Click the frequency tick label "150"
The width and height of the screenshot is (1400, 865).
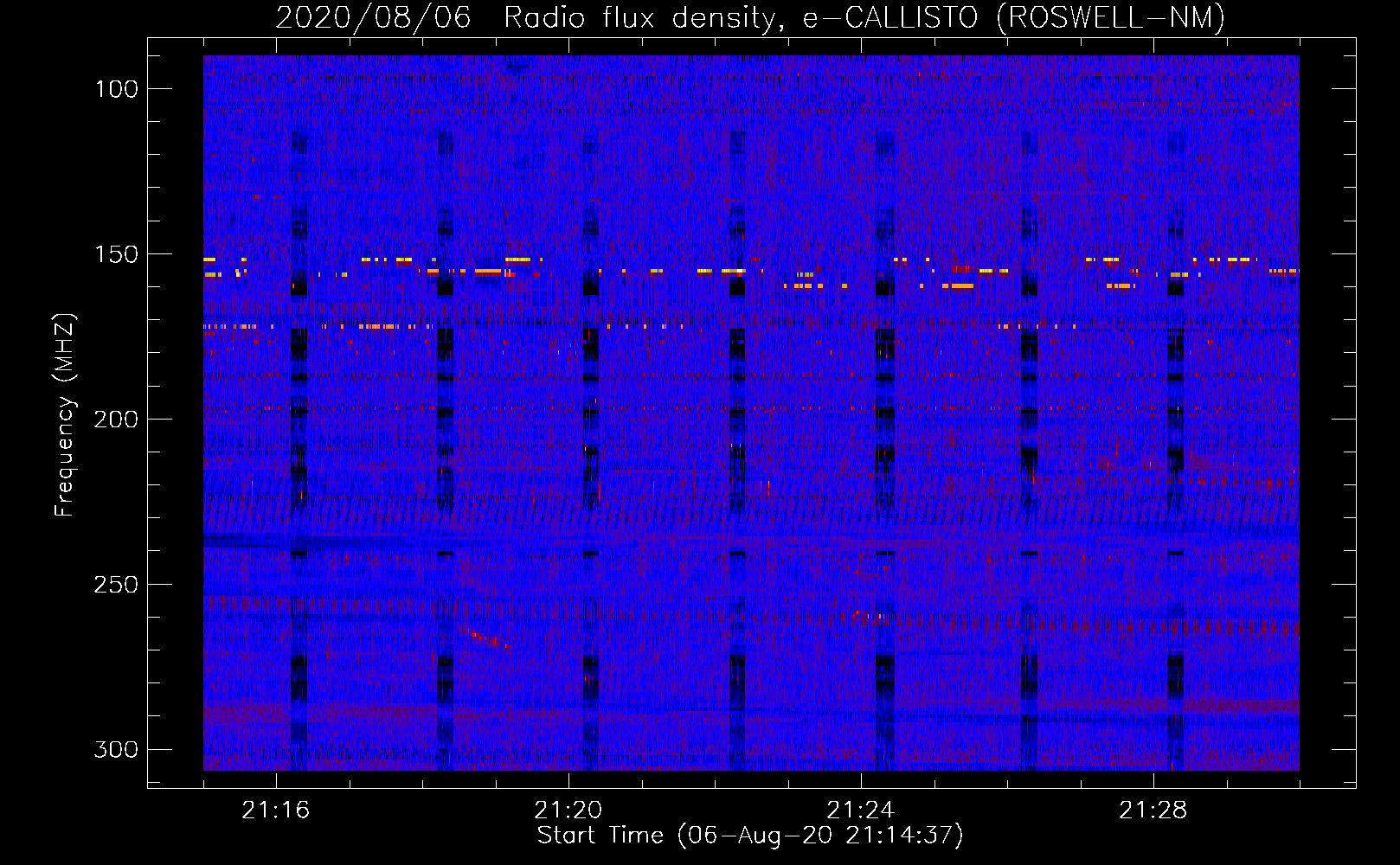pos(117,254)
